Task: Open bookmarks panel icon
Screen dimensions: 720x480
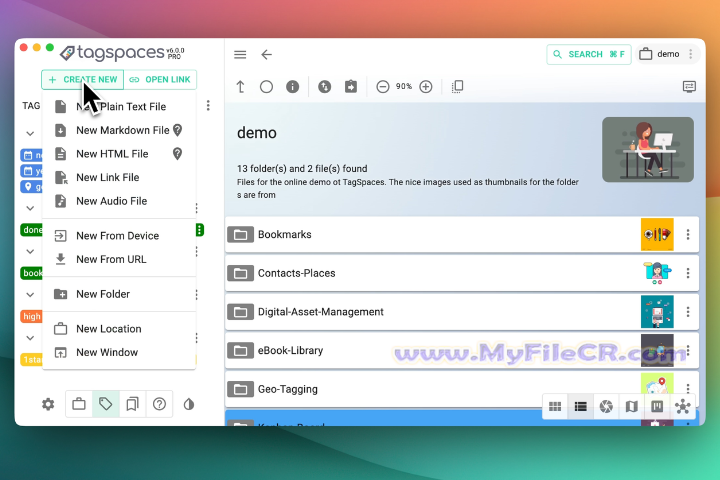Action: coord(132,404)
